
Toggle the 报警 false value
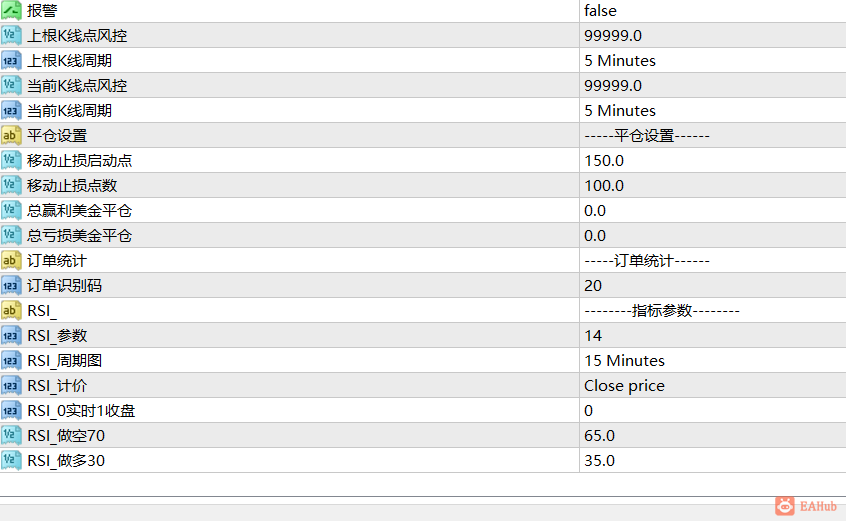[x=713, y=10]
